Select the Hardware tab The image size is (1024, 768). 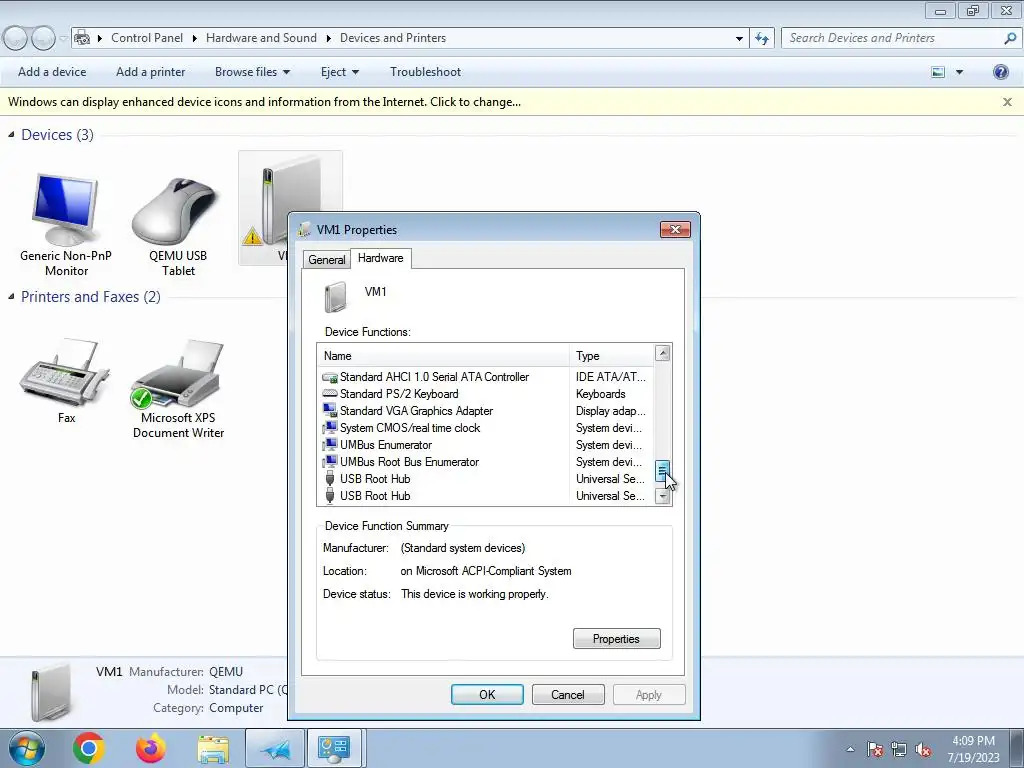[x=381, y=258]
